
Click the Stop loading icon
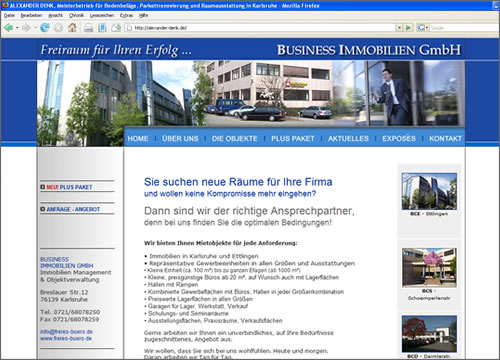pyautogui.click(x=58, y=28)
